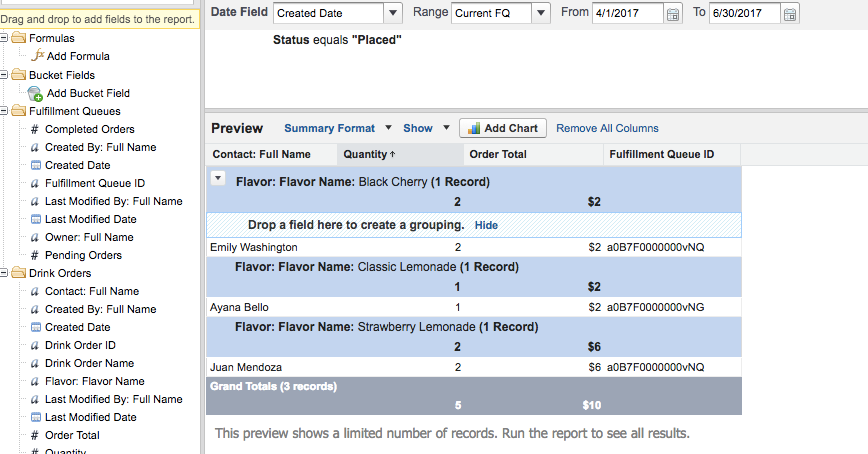This screenshot has height=454, width=868.
Task: Click the Drink Orders folder icon
Action: (x=20, y=273)
